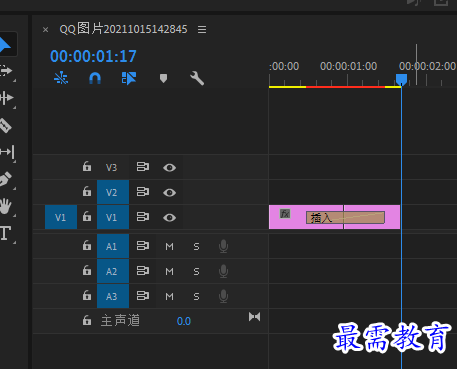Toggle Linked Selection button
The image size is (457, 369).
(x=129, y=79)
